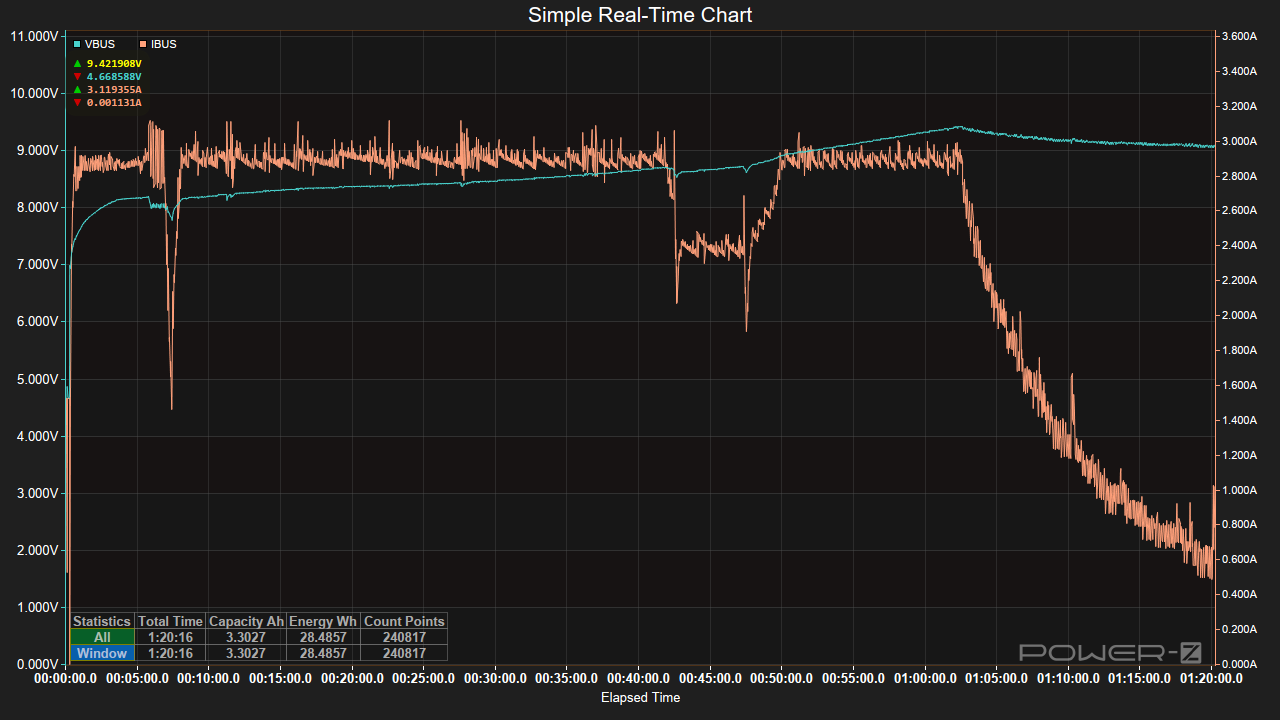This screenshot has width=1280, height=720.
Task: Click the red min-voltage down arrow marker
Action: 77,76
